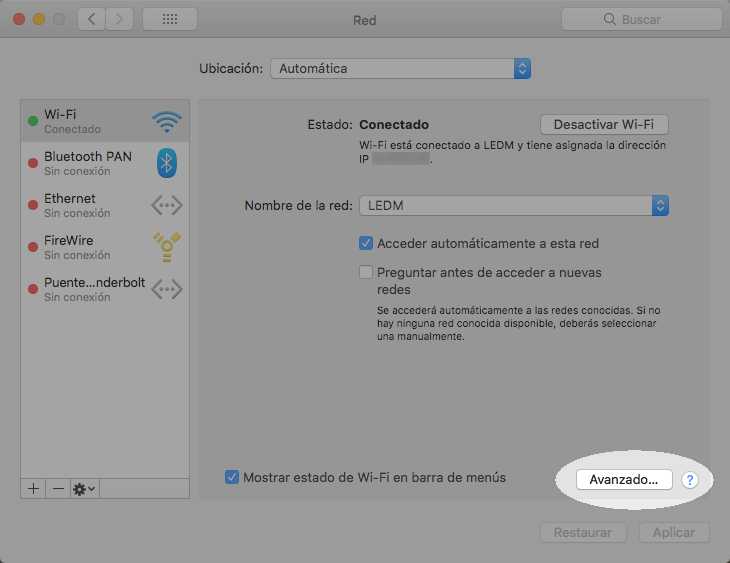The width and height of the screenshot is (730, 563).
Task: Click the Aplicar button
Action: click(674, 532)
